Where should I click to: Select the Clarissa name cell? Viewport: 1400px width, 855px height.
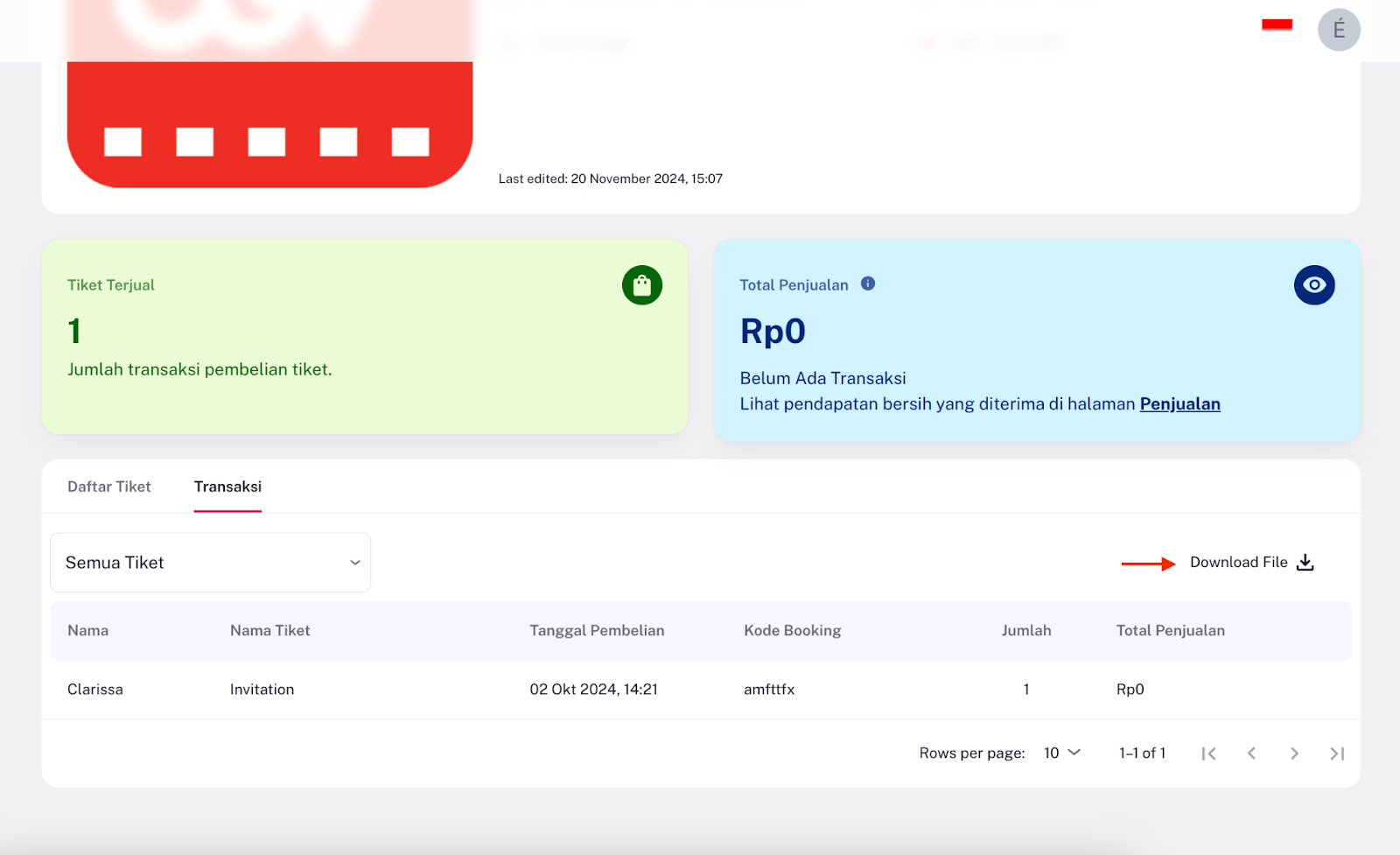[x=95, y=690]
